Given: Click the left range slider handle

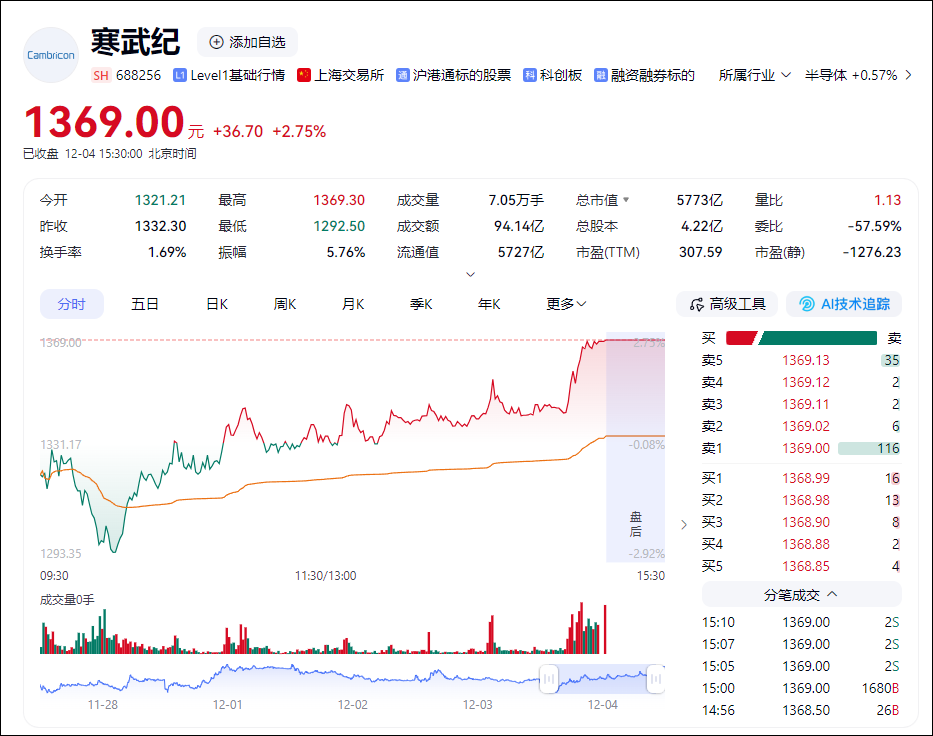Looking at the screenshot, I should (549, 679).
